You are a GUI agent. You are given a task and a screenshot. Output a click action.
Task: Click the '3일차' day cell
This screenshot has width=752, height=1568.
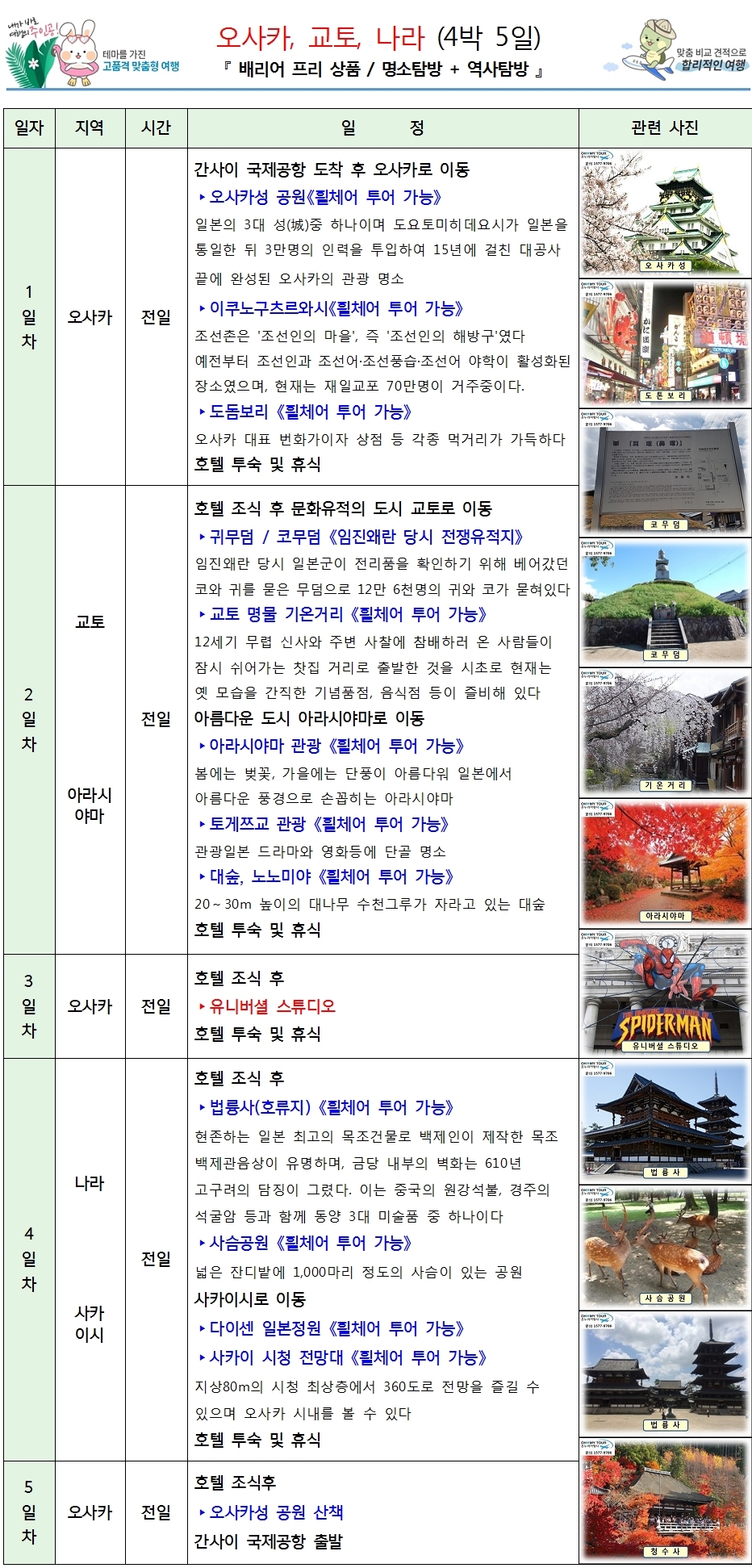click(x=30, y=1006)
